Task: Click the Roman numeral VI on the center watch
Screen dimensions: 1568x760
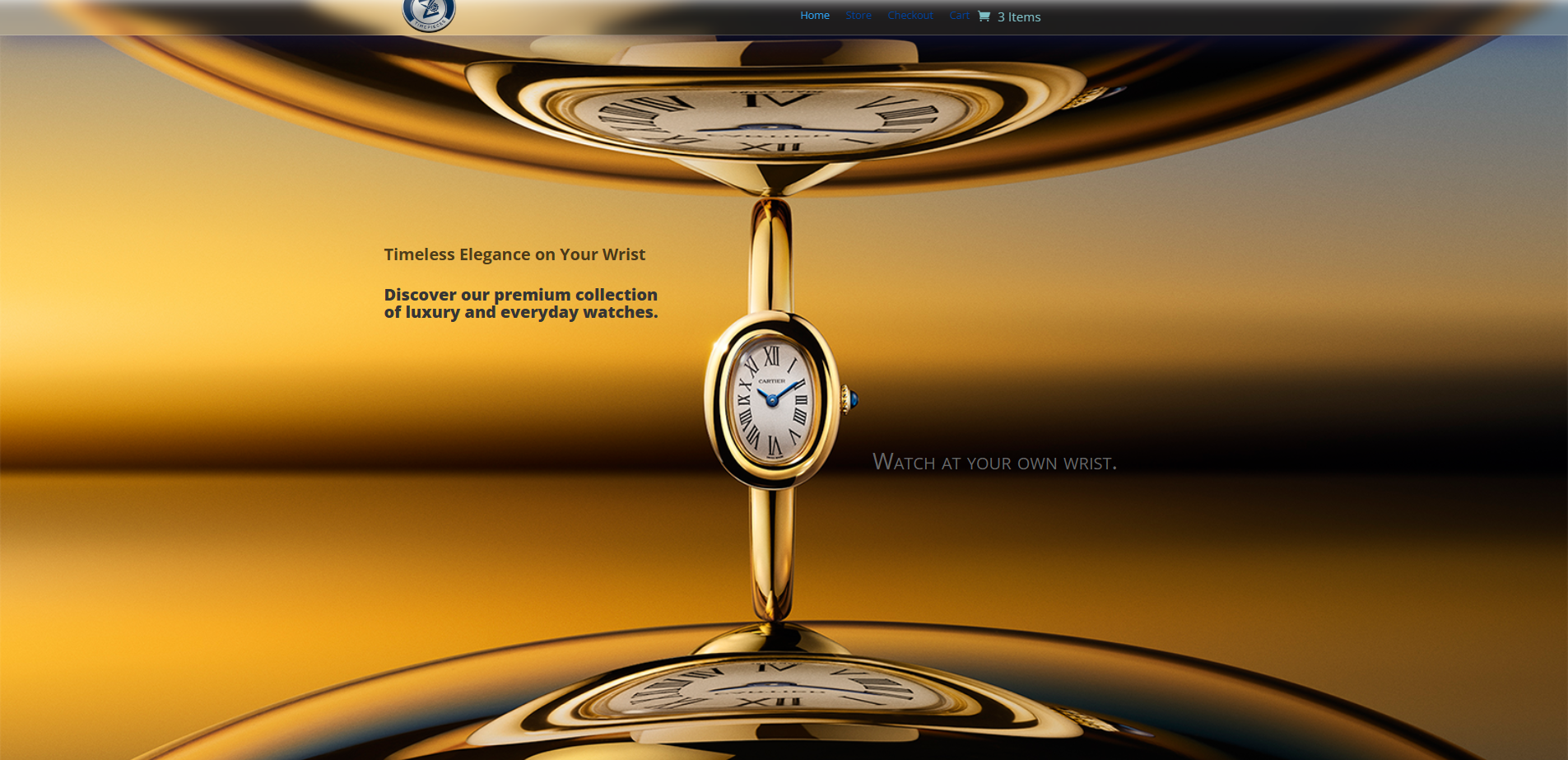Action: (x=774, y=445)
